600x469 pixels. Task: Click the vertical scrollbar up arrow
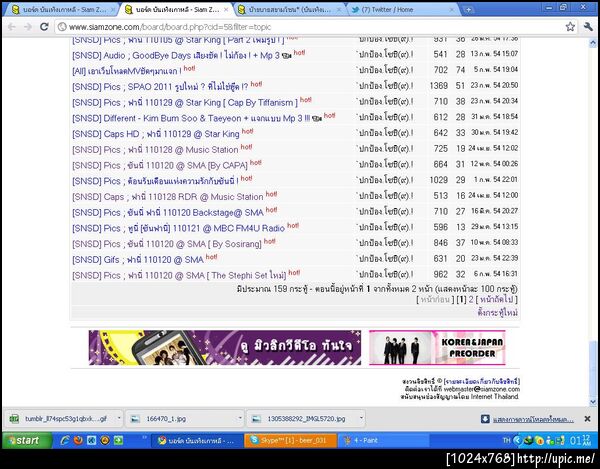[593, 42]
